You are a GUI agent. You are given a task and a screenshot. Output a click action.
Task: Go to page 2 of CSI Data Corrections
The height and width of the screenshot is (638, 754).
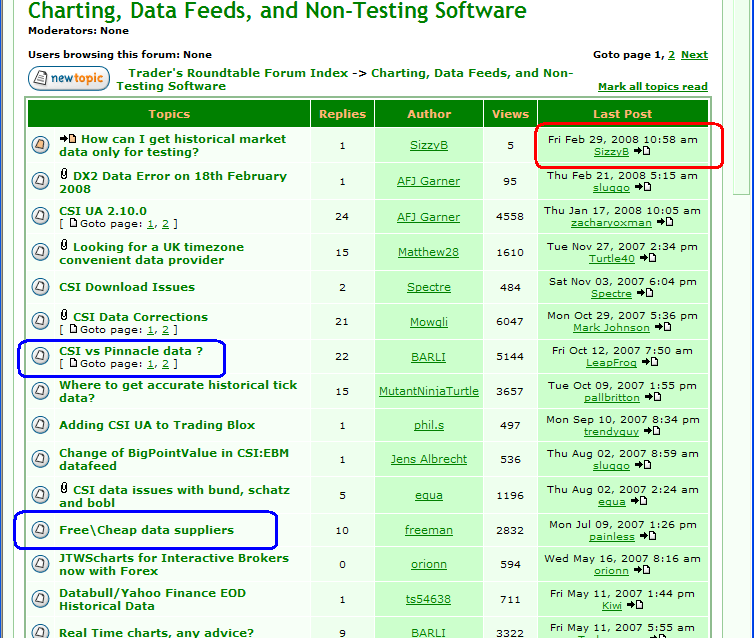pos(166,330)
